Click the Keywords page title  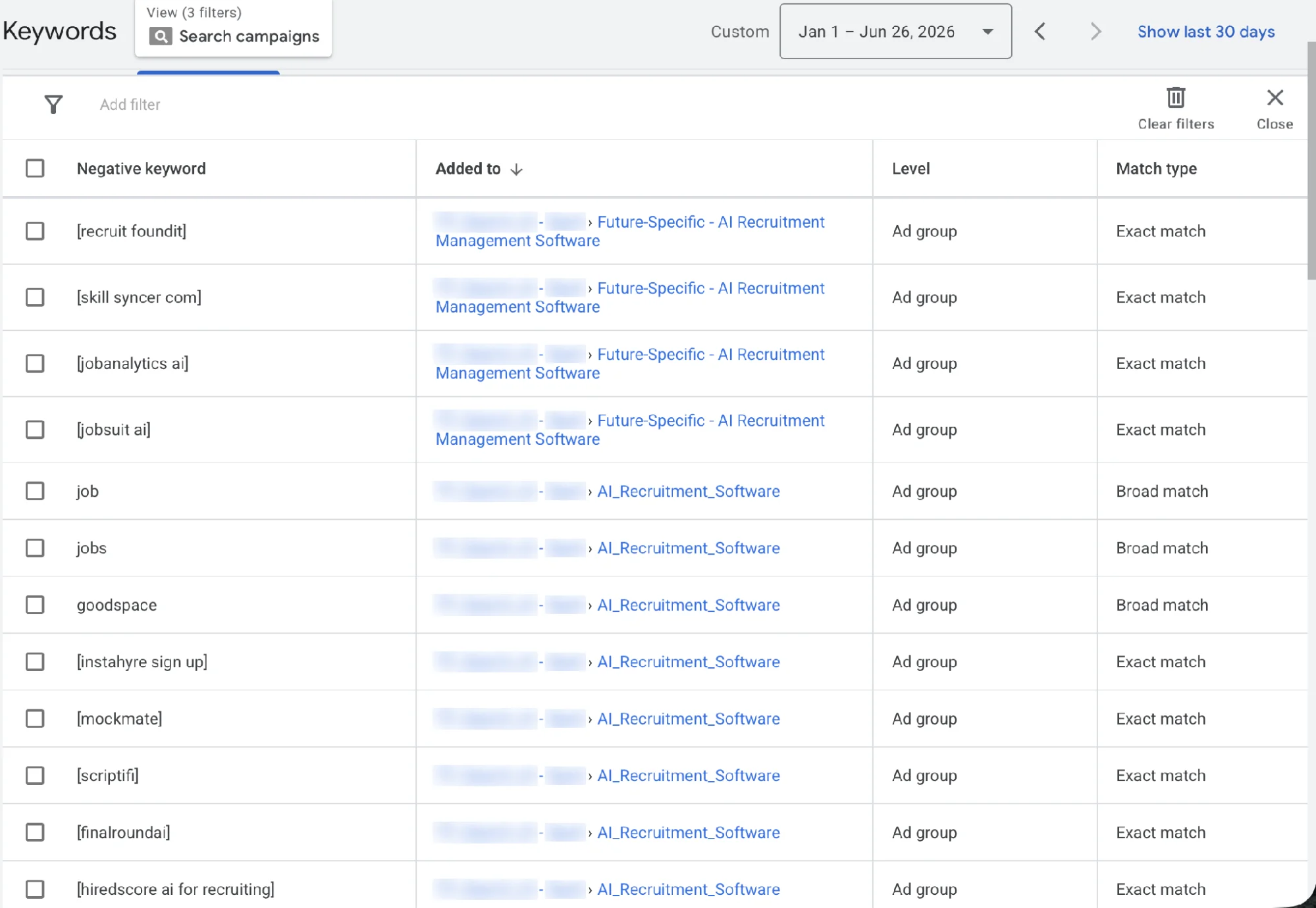point(59,31)
